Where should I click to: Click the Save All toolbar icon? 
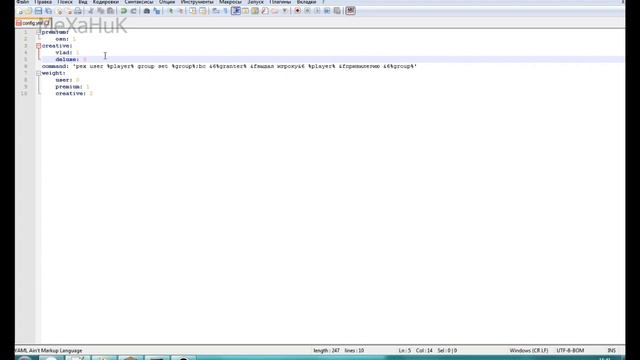pos(48,11)
